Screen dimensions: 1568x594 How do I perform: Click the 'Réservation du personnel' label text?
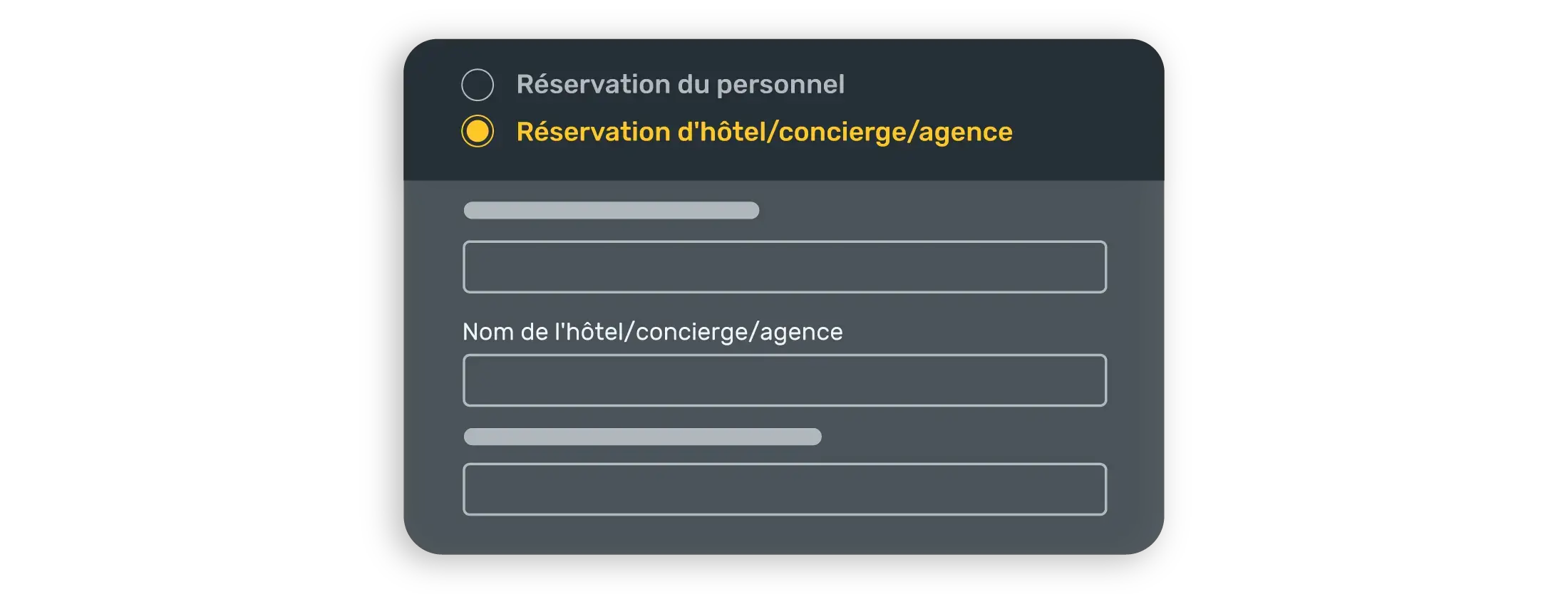pyautogui.click(x=680, y=85)
